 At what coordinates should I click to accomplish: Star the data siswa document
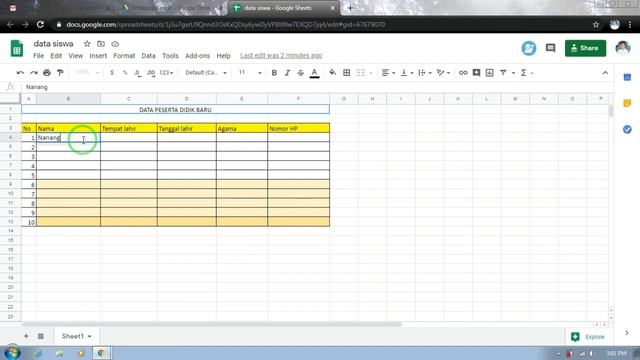87,44
